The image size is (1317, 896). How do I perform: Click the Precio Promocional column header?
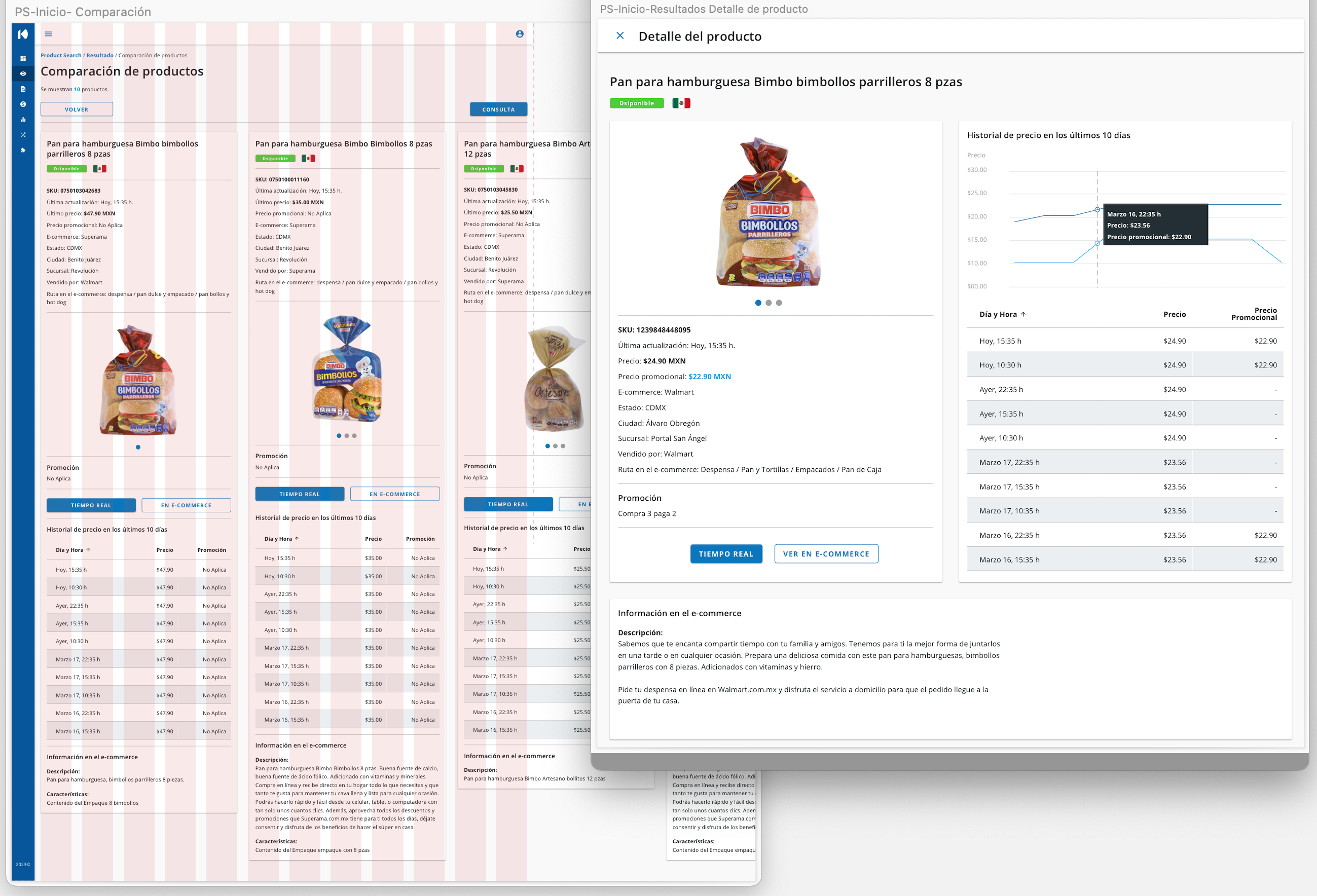pos(1254,314)
